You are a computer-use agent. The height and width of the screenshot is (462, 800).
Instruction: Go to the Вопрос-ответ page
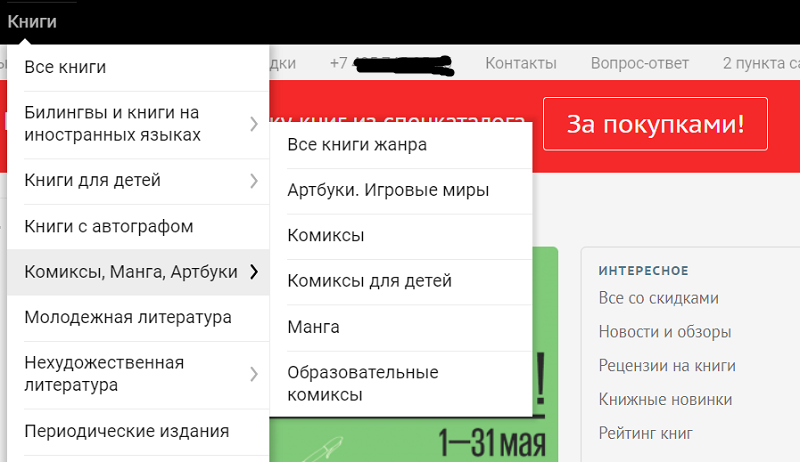pos(639,63)
